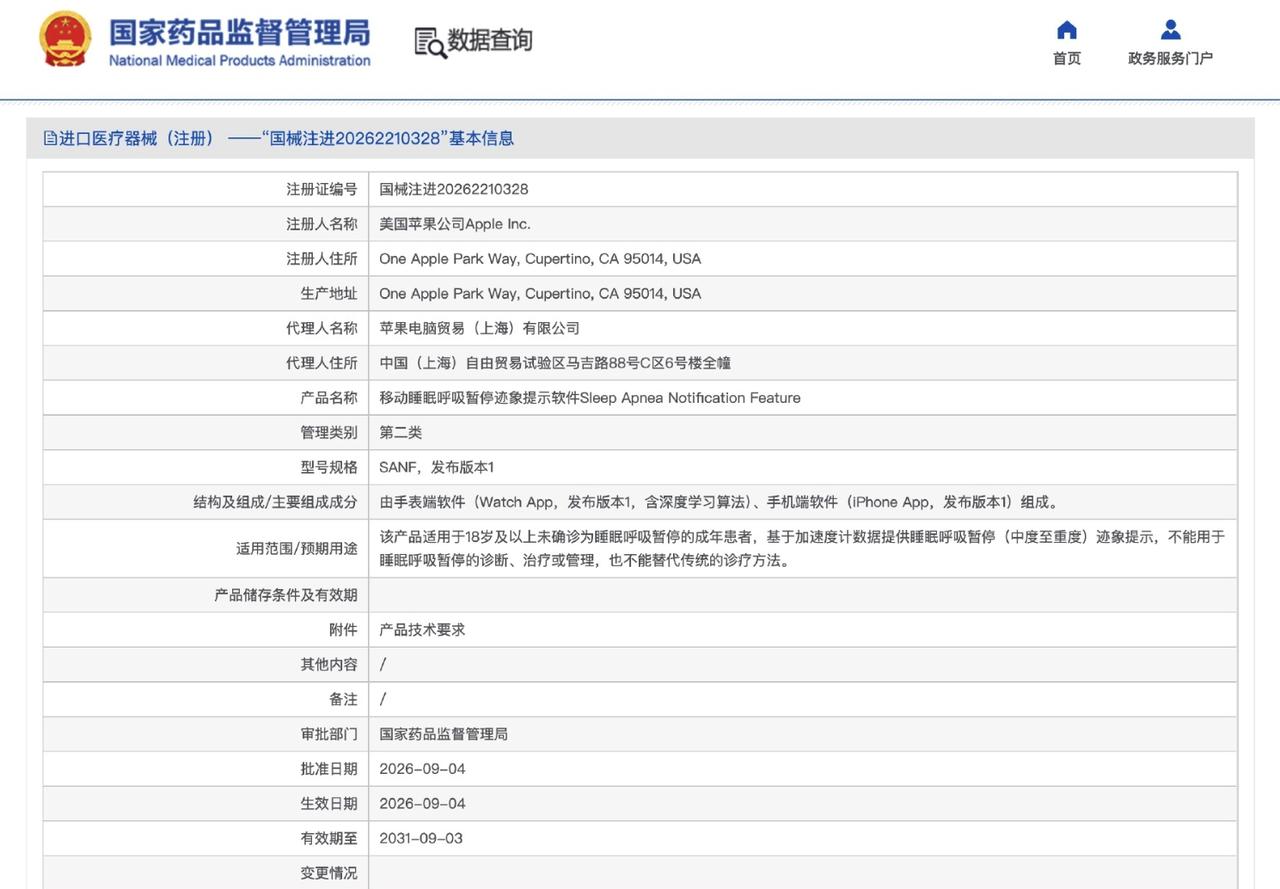Go to 首页 link text
Screen dimensions: 1280x889
tap(1067, 58)
